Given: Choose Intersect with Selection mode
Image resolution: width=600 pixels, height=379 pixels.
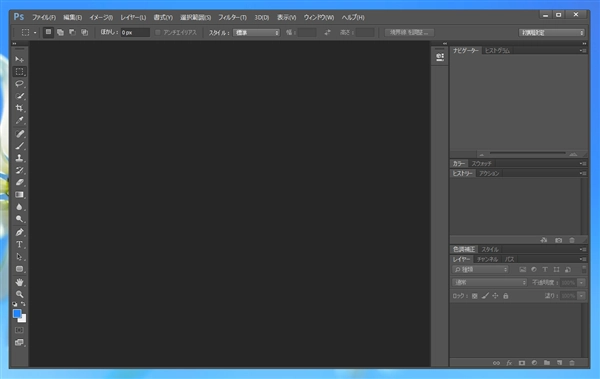Looking at the screenshot, I should pyautogui.click(x=85, y=32).
